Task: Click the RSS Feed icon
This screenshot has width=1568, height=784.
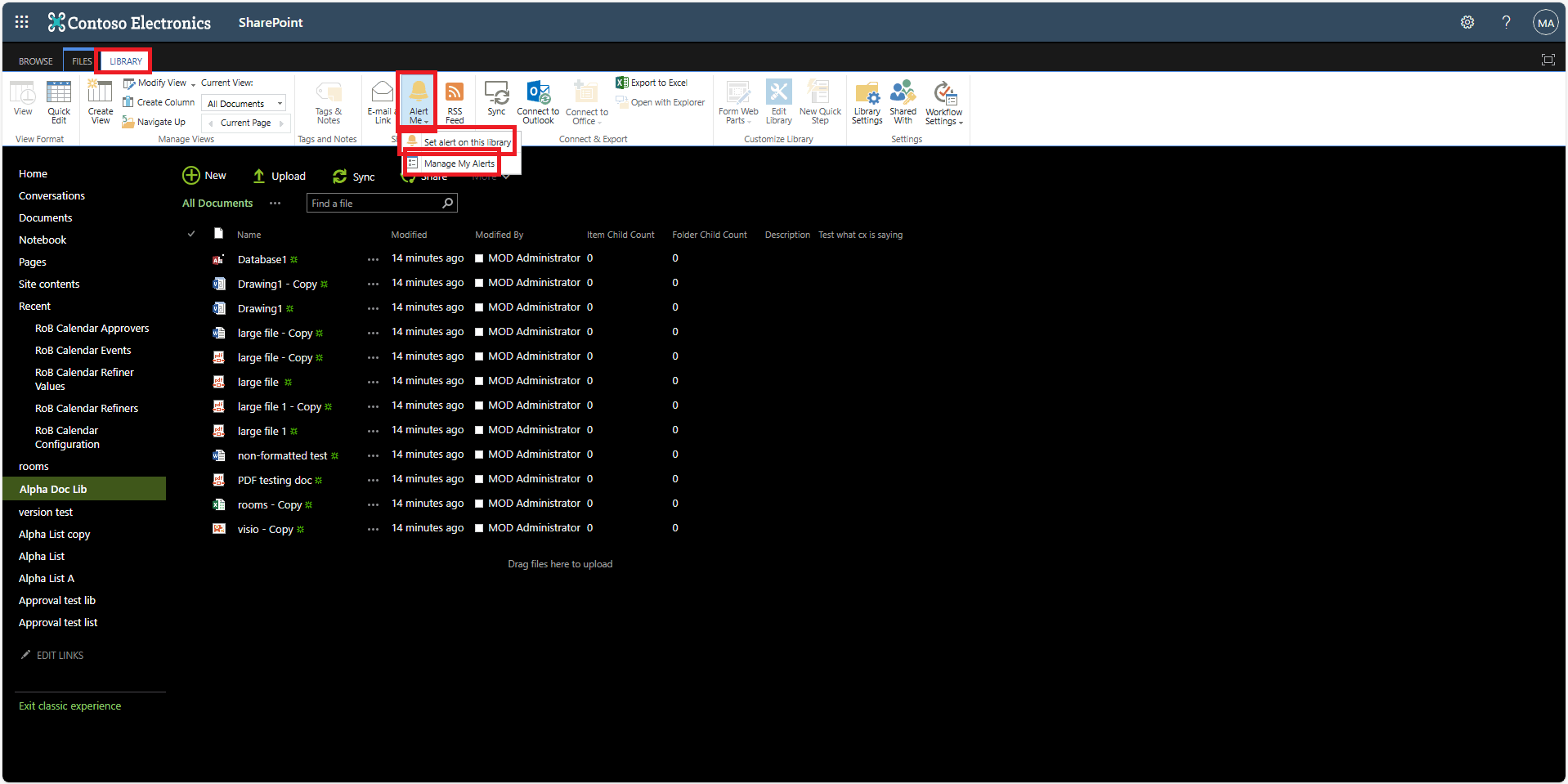Action: 455,102
